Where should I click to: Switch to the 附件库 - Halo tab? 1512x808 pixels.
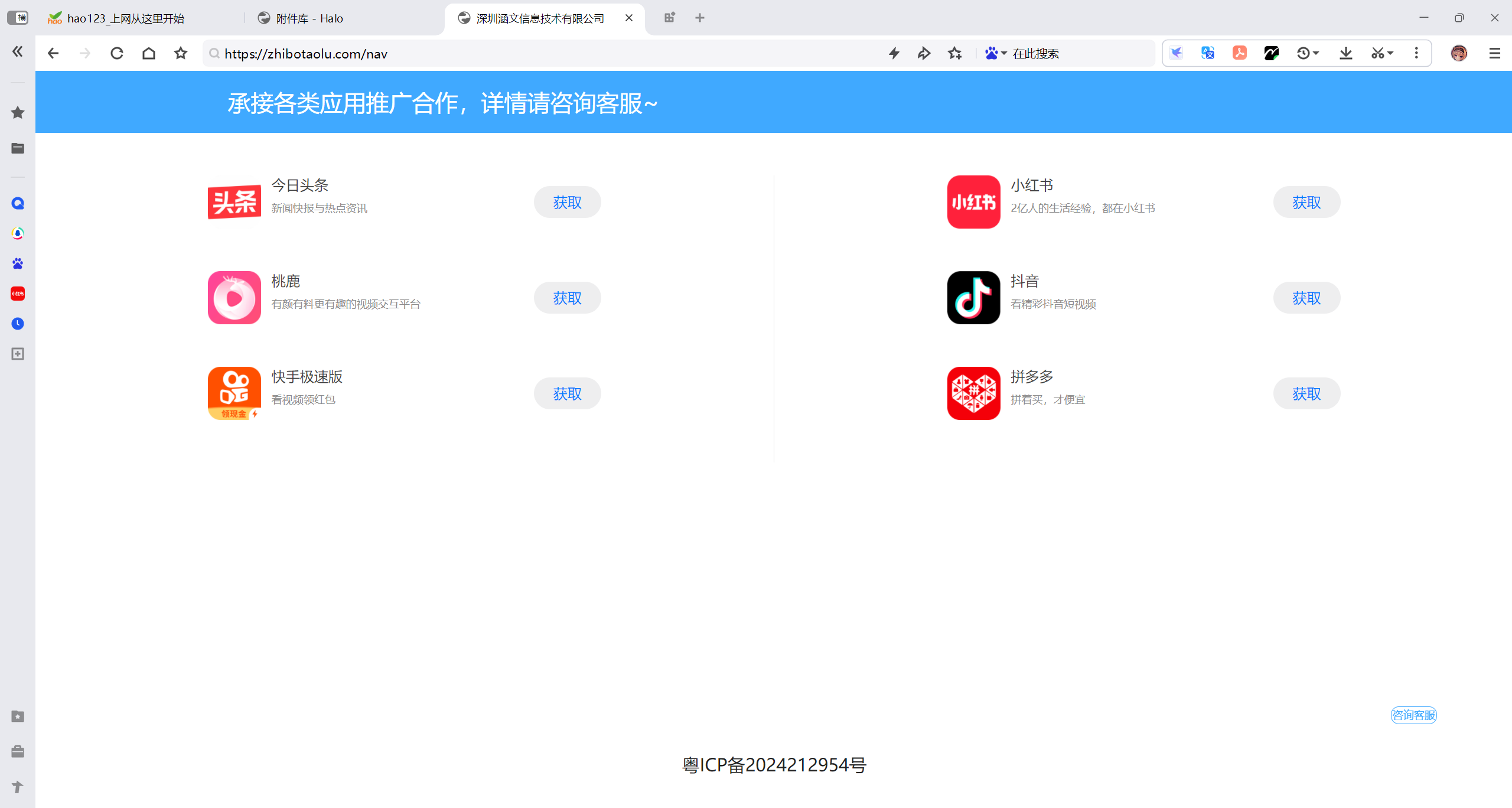pos(344,18)
